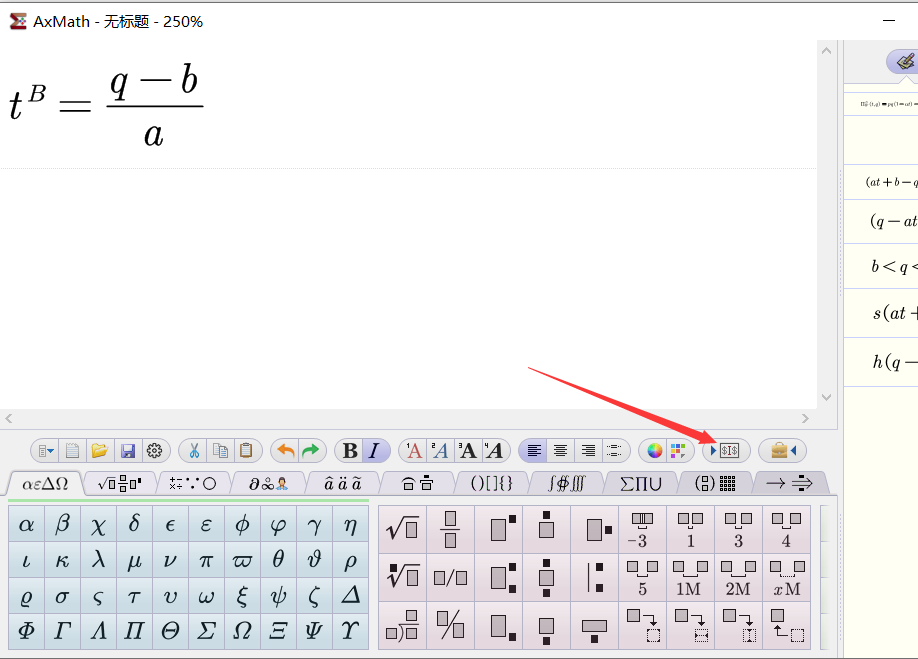Screen dimensions: 918x659
Task: Click the Paste clipboard icon
Action: click(x=245, y=450)
